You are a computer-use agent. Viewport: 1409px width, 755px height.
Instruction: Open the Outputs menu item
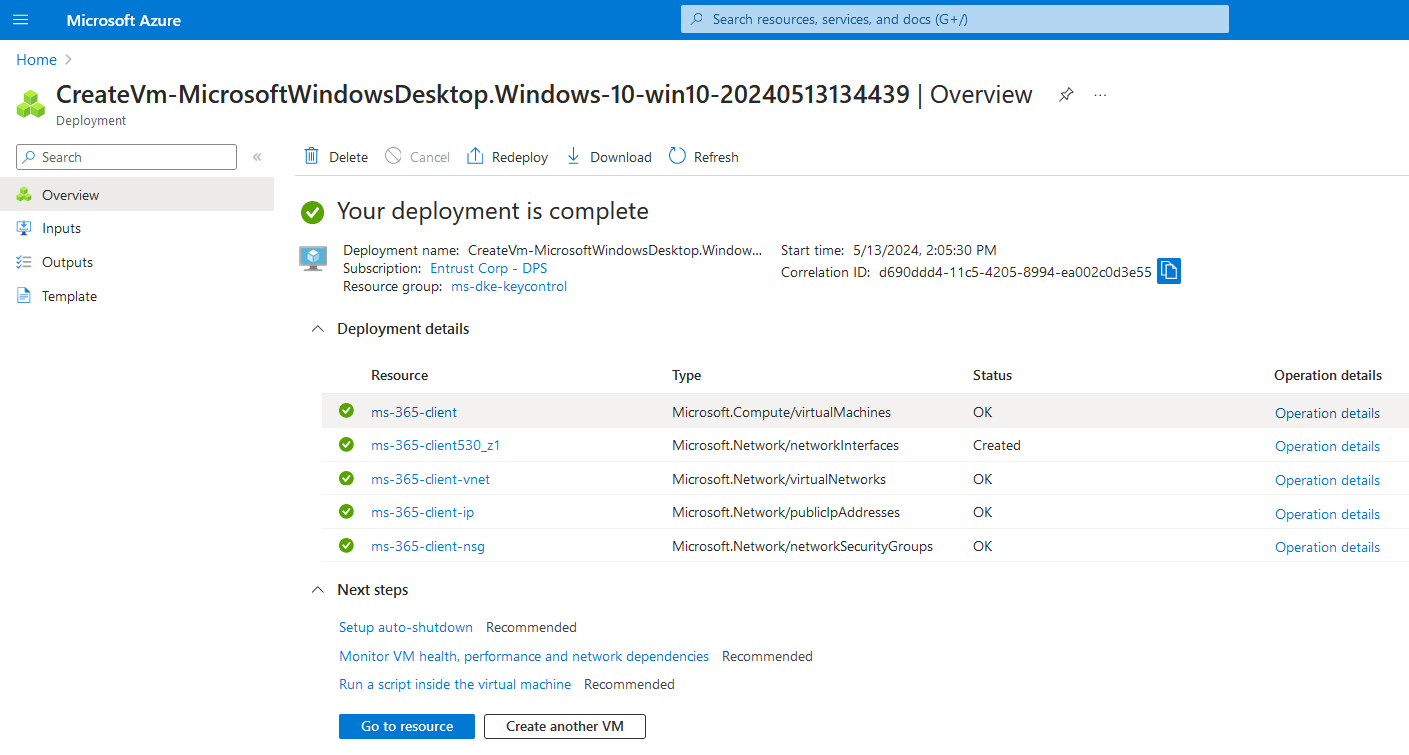tap(137, 262)
